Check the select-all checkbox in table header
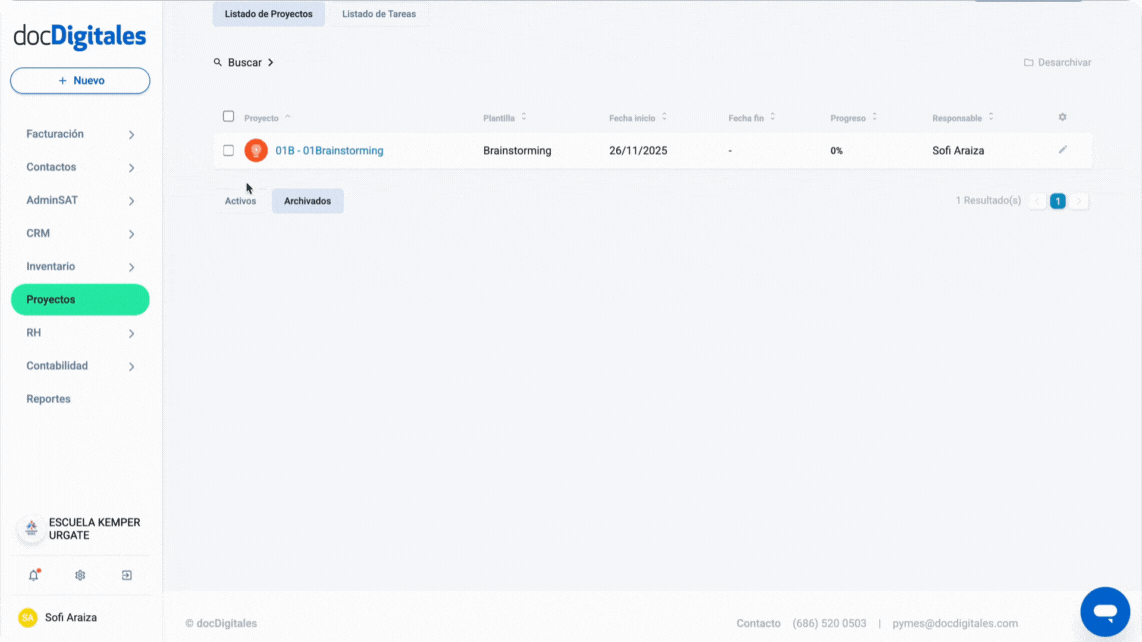Viewport: 1142px width, 642px height. tap(229, 115)
